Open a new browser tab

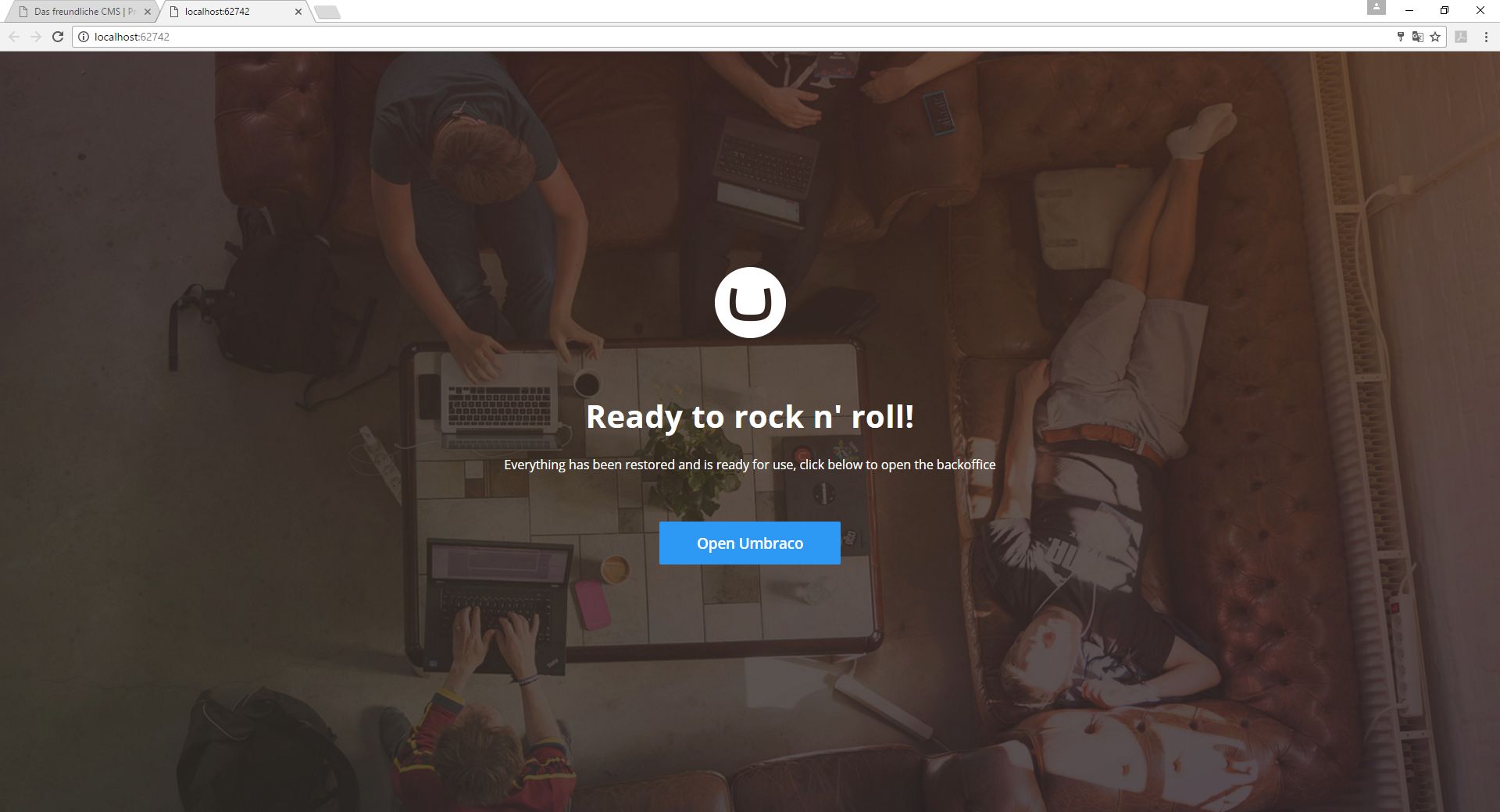(327, 12)
